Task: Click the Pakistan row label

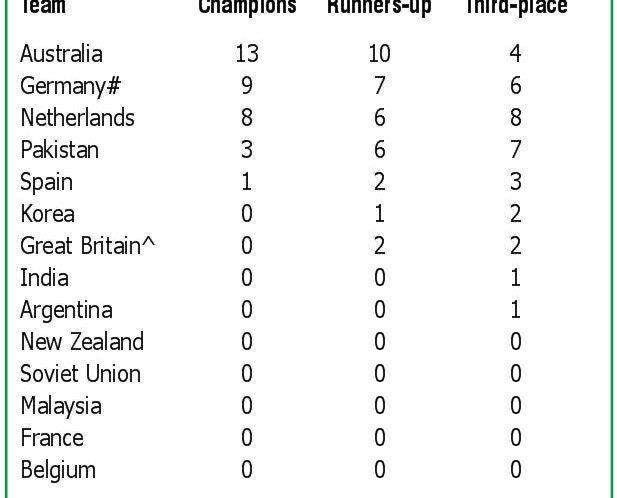Action: click(x=60, y=150)
